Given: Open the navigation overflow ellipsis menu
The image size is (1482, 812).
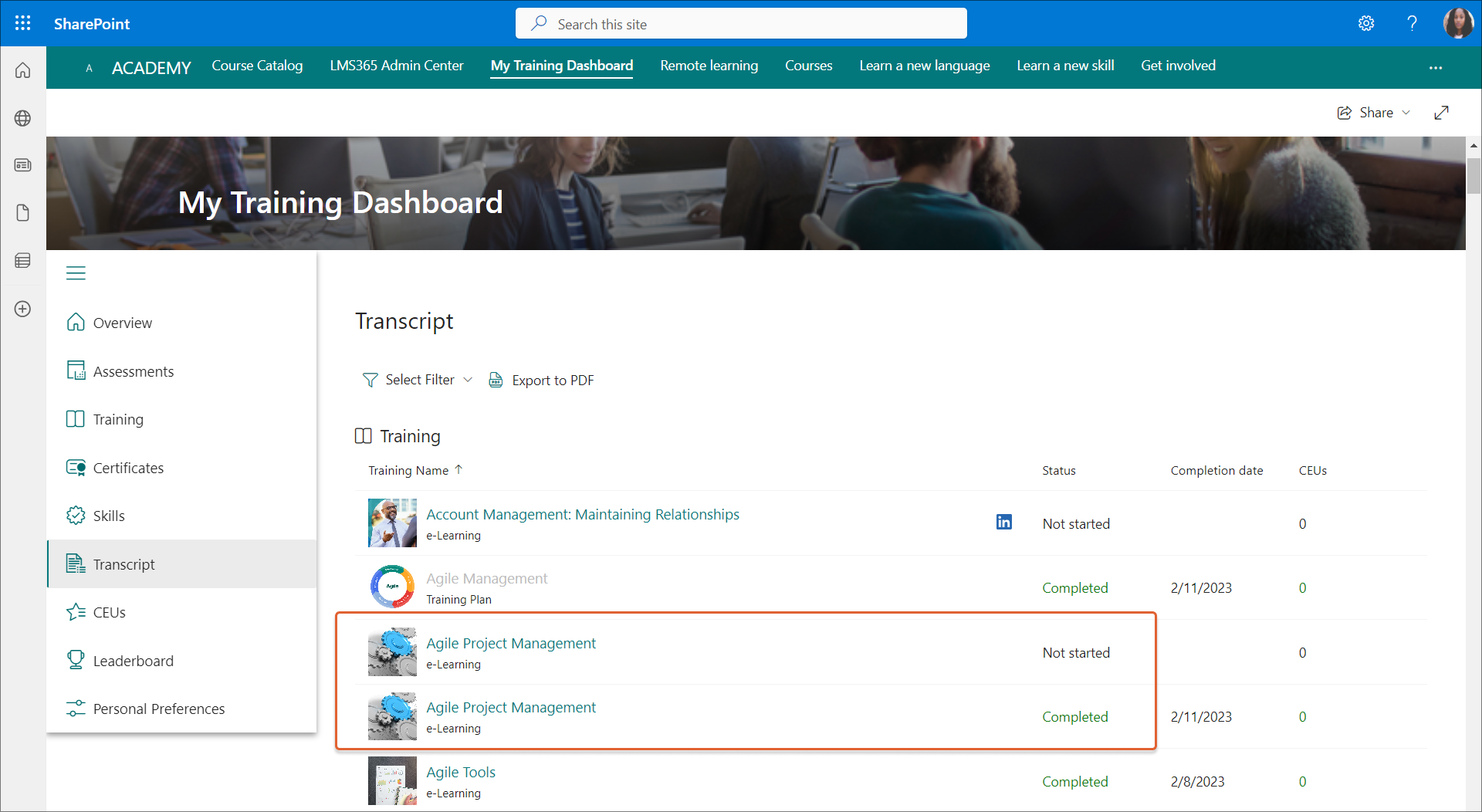Looking at the screenshot, I should click(1435, 68).
